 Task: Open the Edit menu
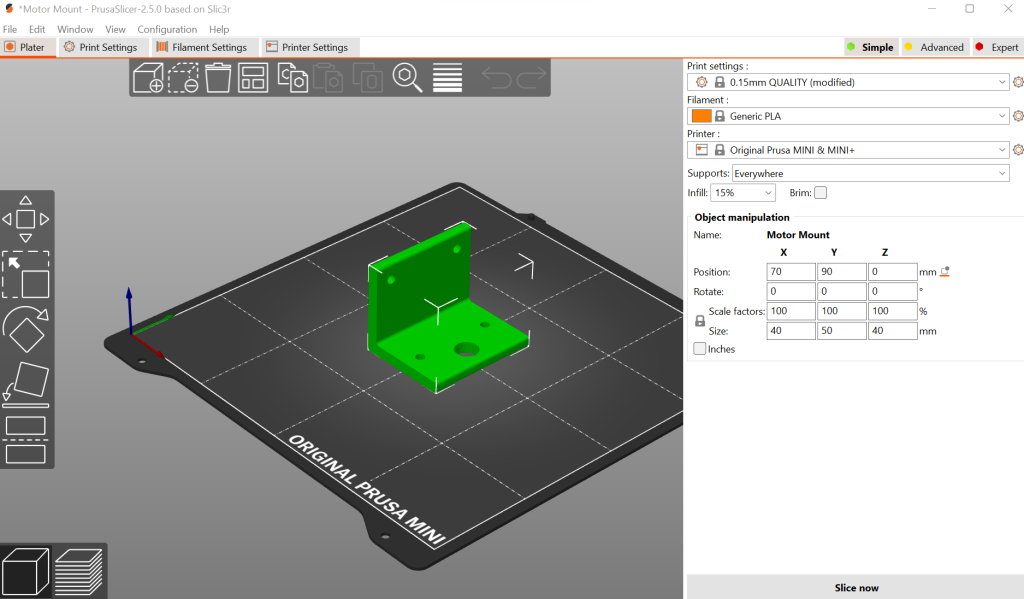coord(37,29)
